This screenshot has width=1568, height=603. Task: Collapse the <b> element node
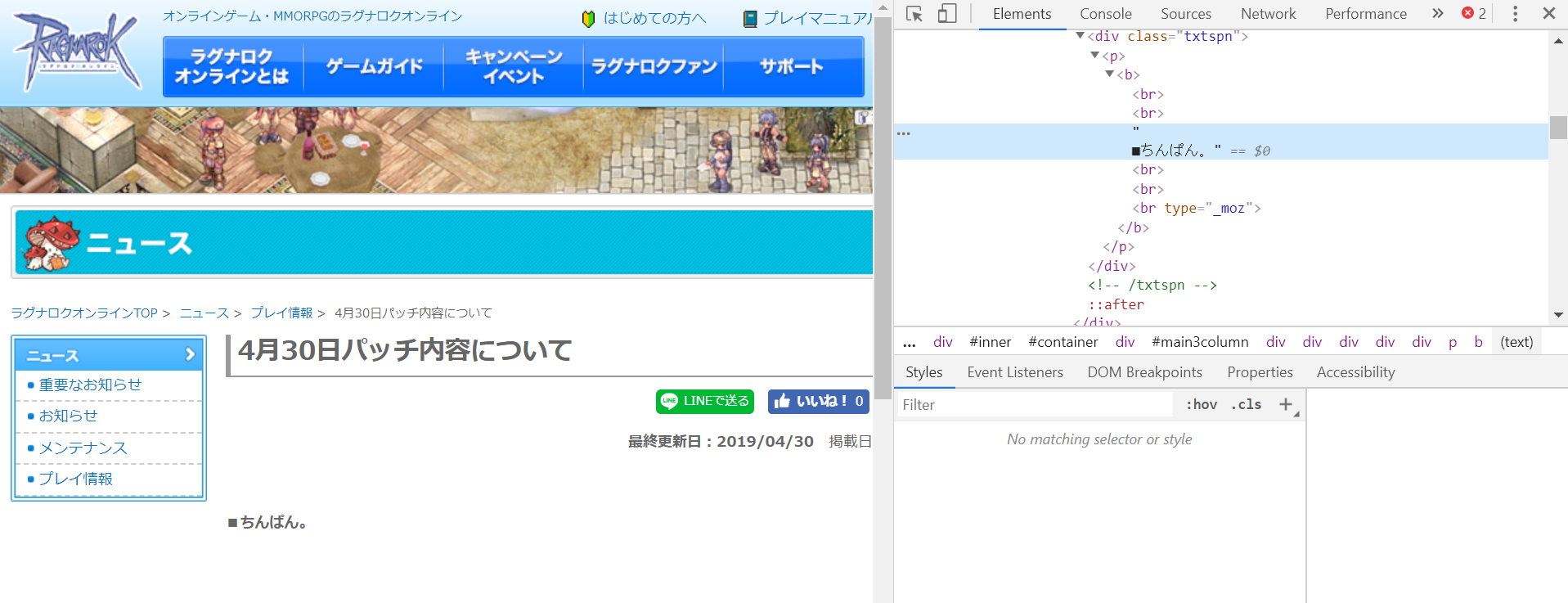click(x=1109, y=74)
